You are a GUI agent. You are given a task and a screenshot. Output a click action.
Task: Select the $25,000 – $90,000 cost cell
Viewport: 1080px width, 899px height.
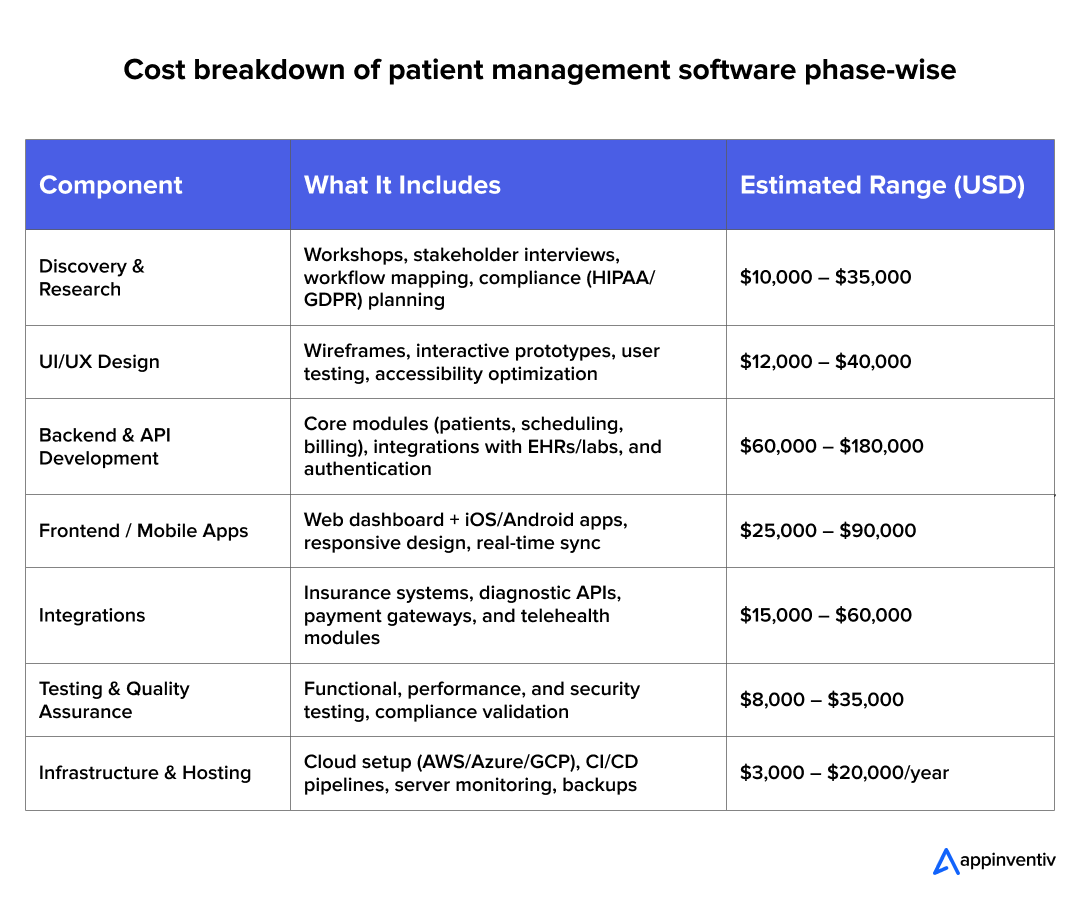[827, 531]
